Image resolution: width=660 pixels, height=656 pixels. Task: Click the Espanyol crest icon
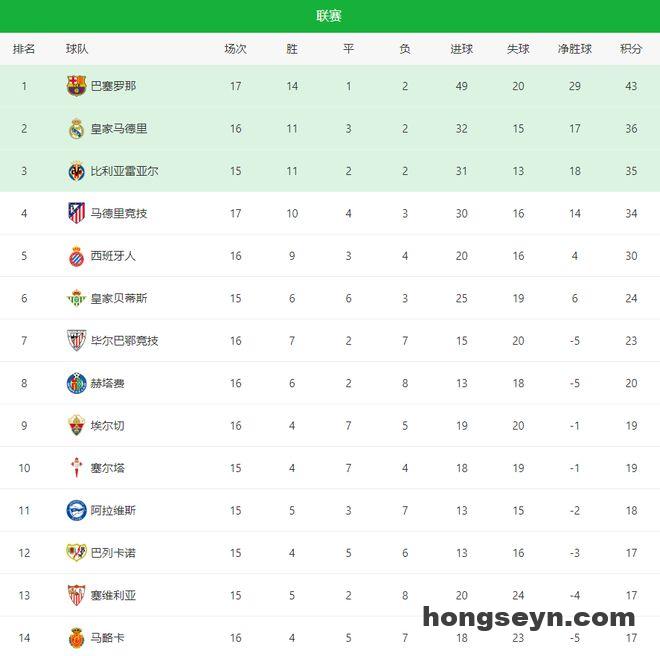76,256
